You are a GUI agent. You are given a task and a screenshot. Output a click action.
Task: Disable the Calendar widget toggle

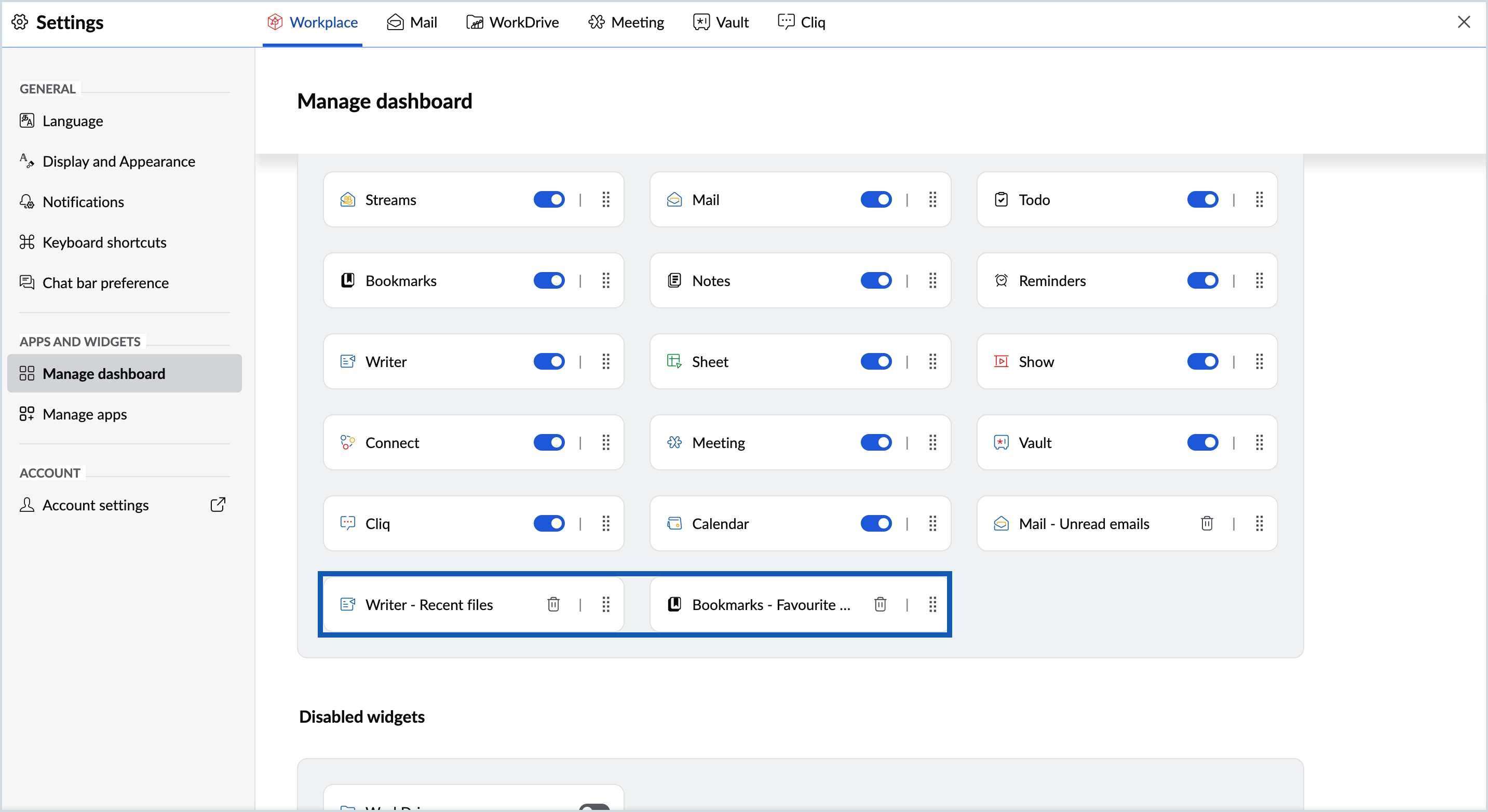tap(876, 523)
